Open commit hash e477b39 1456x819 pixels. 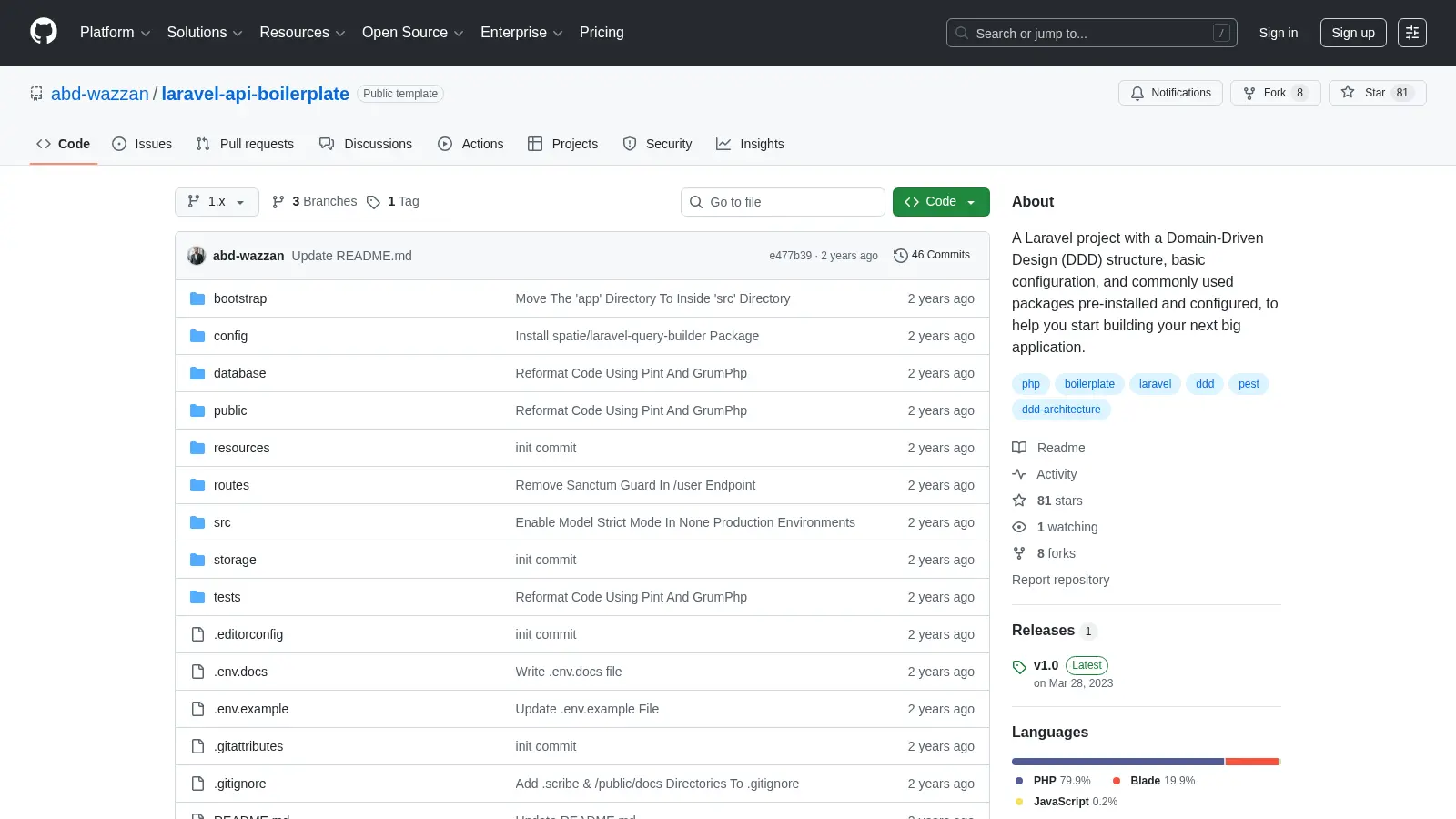click(790, 256)
